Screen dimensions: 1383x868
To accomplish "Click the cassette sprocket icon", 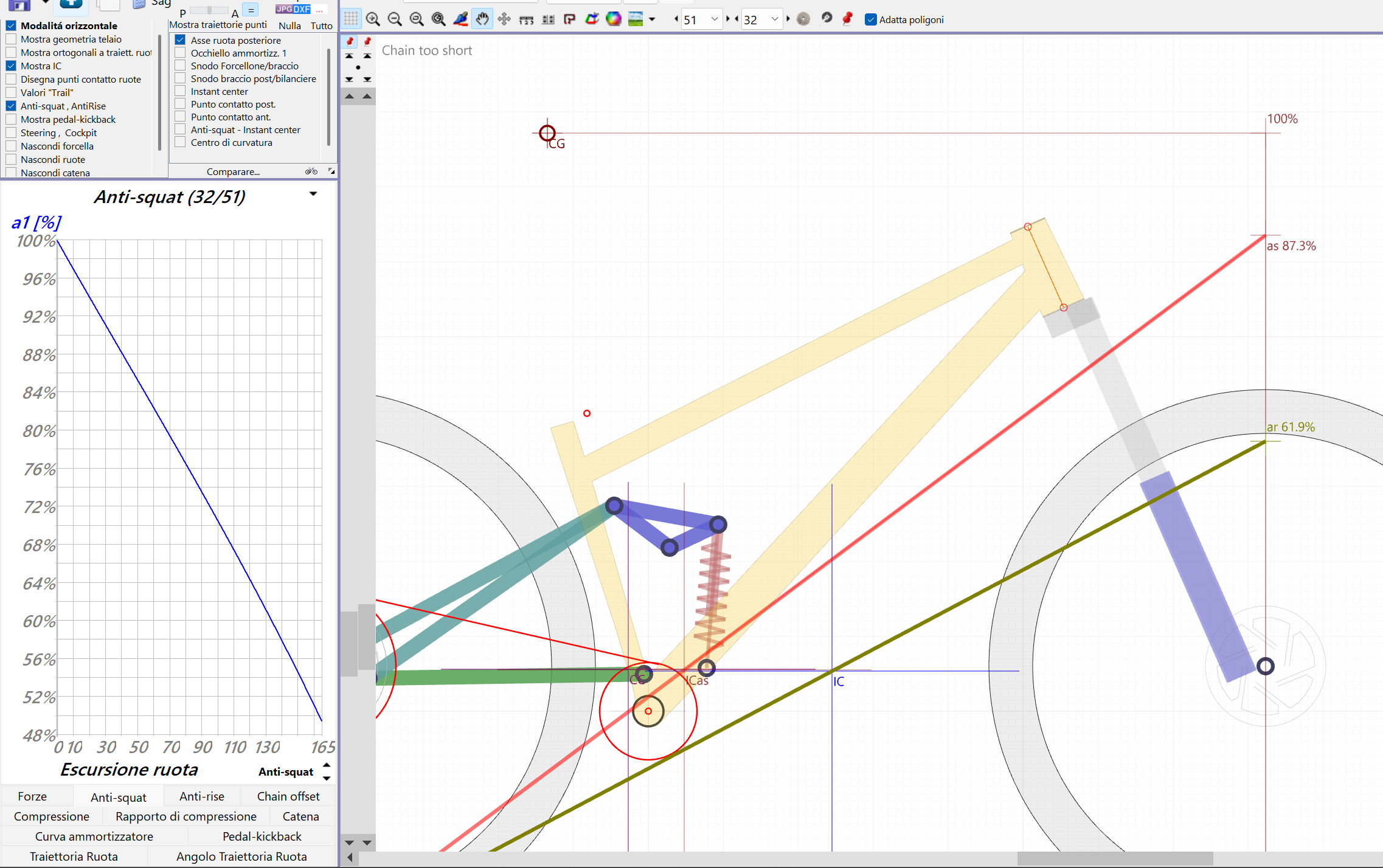I will [803, 19].
